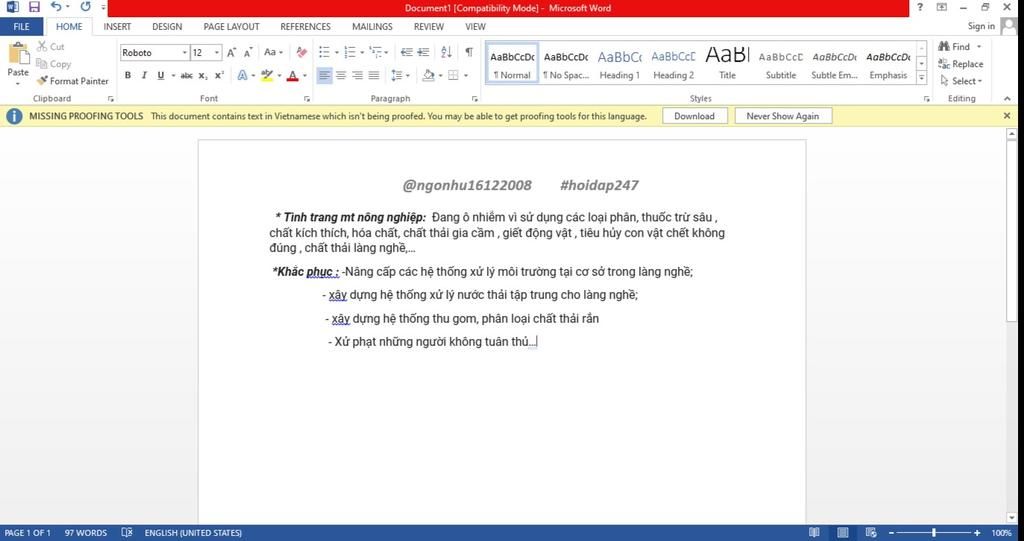Decrease paragraph indent
The height and width of the screenshot is (541, 1024).
click(406, 52)
